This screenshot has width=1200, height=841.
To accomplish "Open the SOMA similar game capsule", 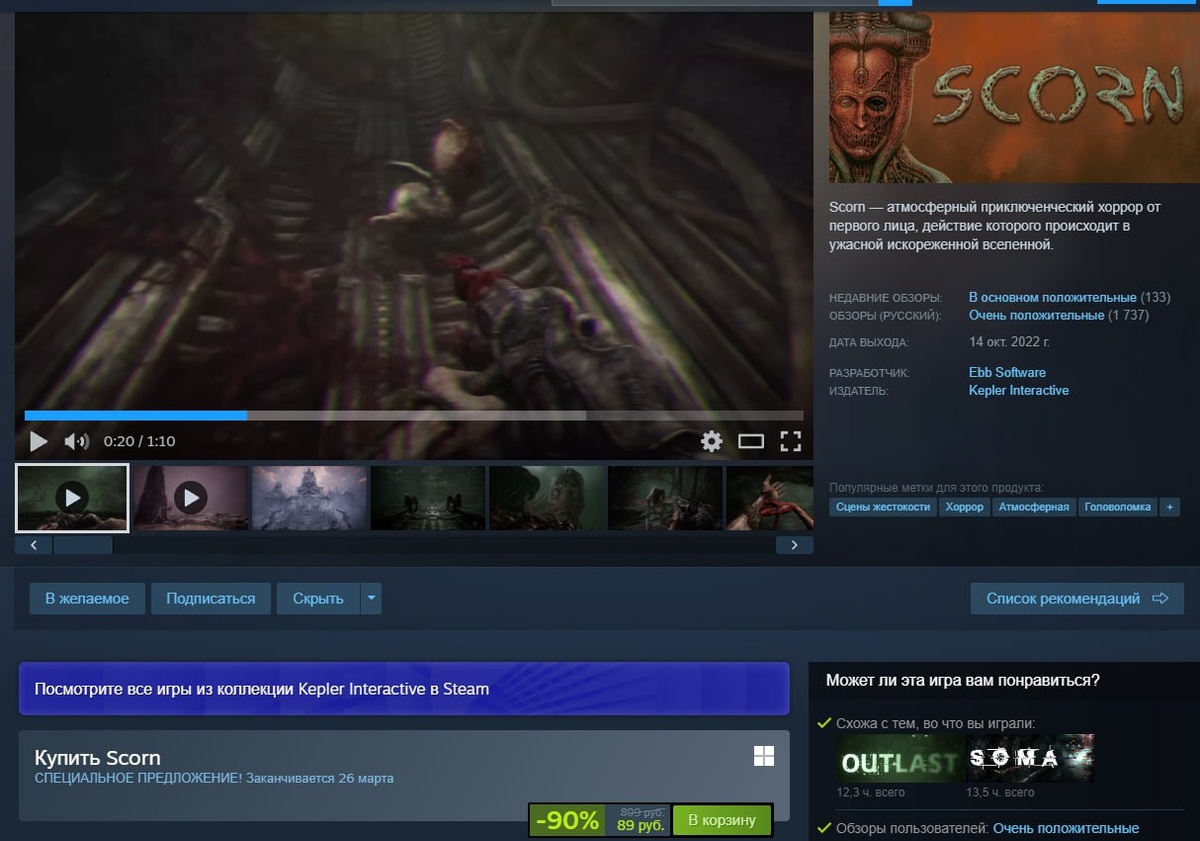I will click(x=1029, y=760).
